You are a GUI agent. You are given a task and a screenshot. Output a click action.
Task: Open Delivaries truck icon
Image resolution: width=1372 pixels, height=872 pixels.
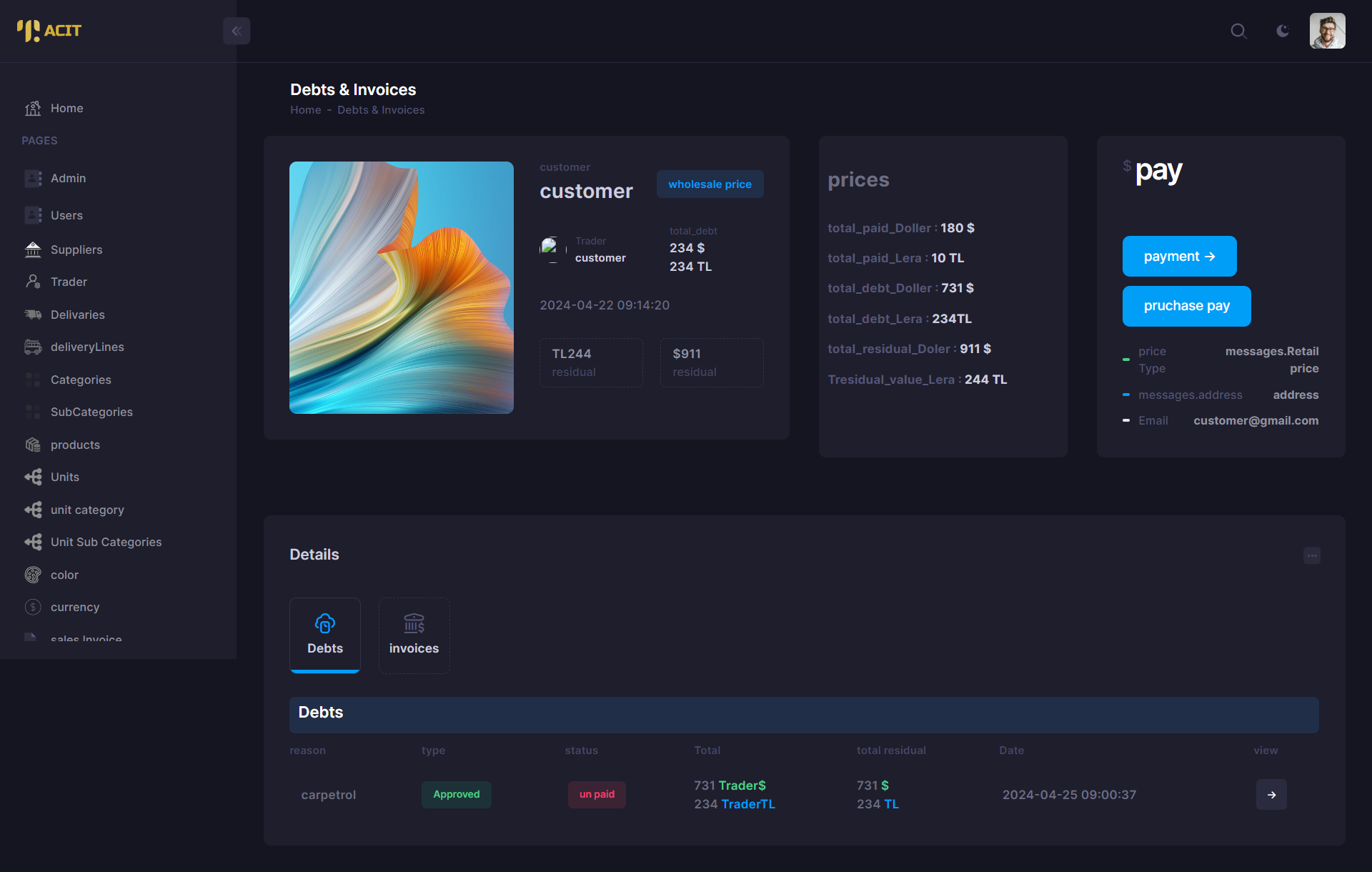[33, 314]
